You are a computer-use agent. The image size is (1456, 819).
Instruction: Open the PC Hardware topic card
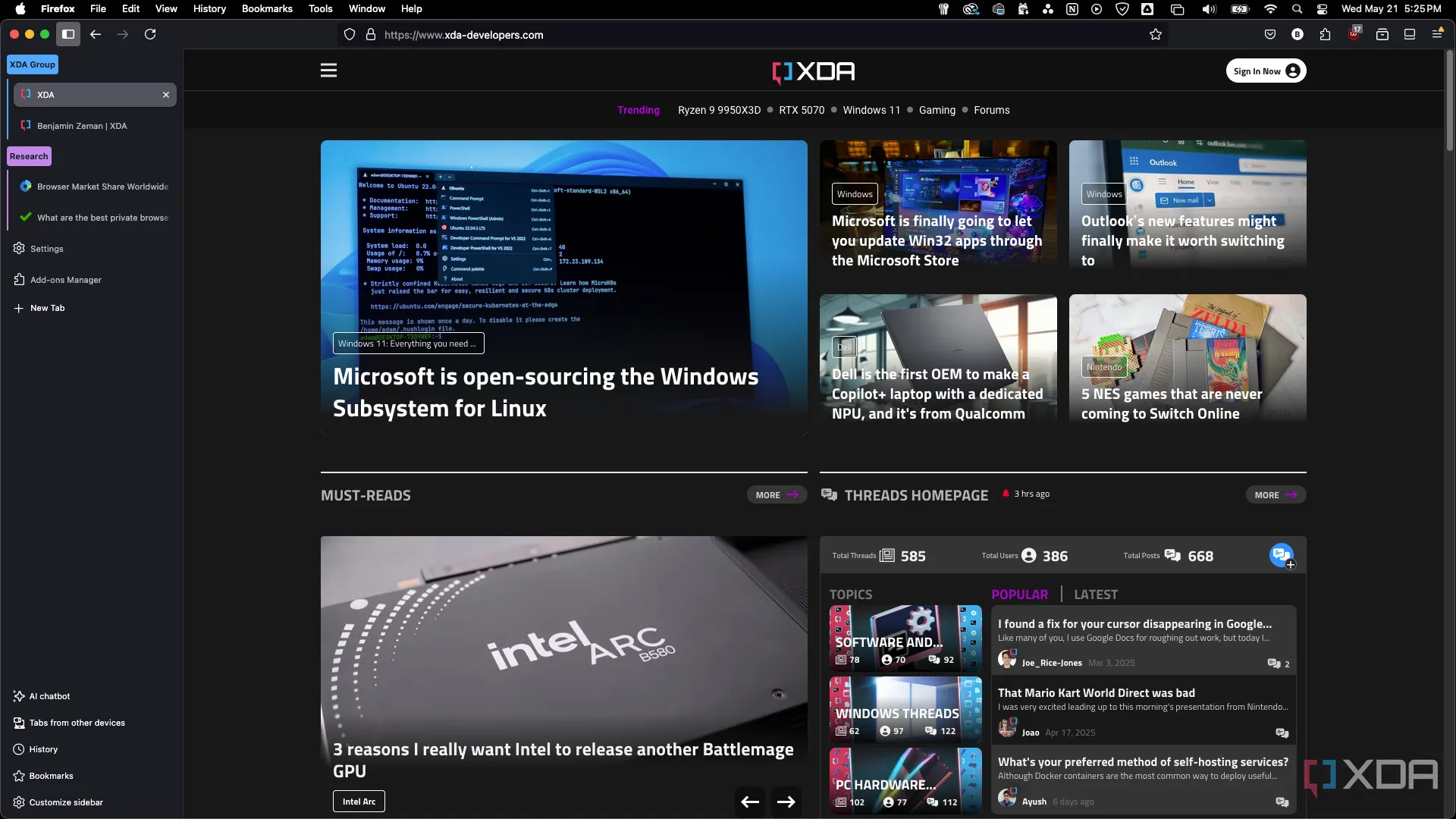click(x=905, y=780)
